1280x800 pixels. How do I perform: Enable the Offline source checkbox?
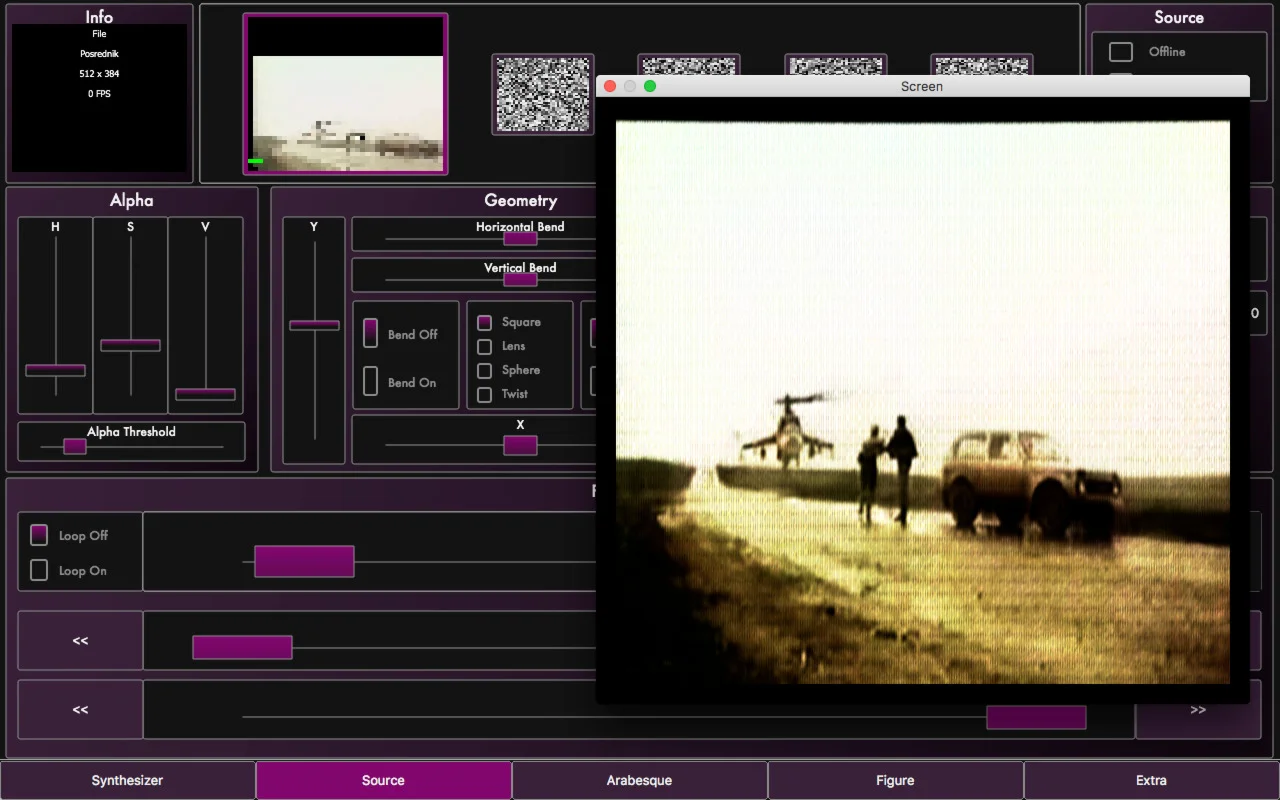pyautogui.click(x=1121, y=52)
